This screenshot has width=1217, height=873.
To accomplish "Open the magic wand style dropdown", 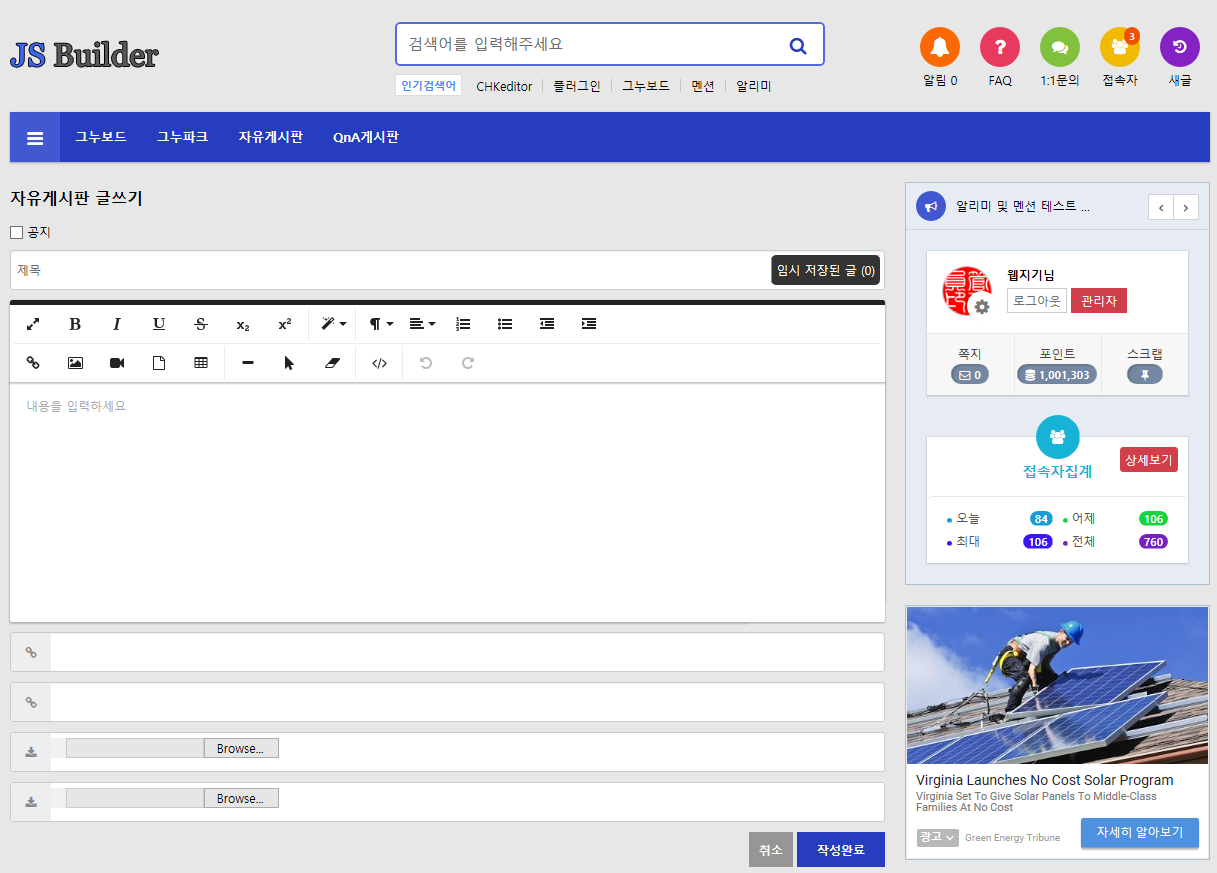I will (x=333, y=324).
